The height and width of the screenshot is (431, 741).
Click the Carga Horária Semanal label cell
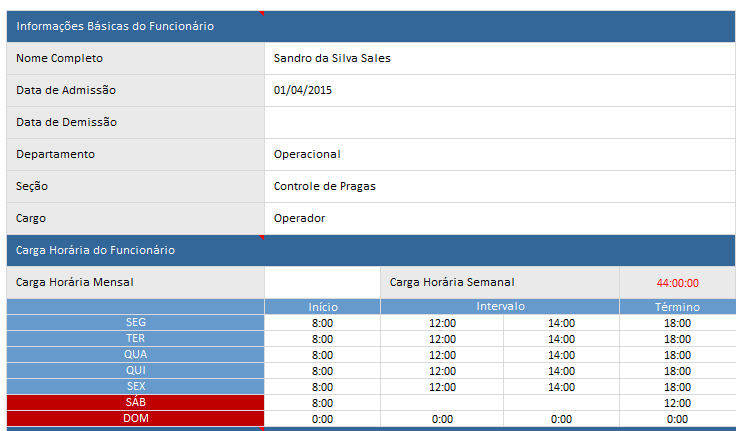(x=499, y=282)
